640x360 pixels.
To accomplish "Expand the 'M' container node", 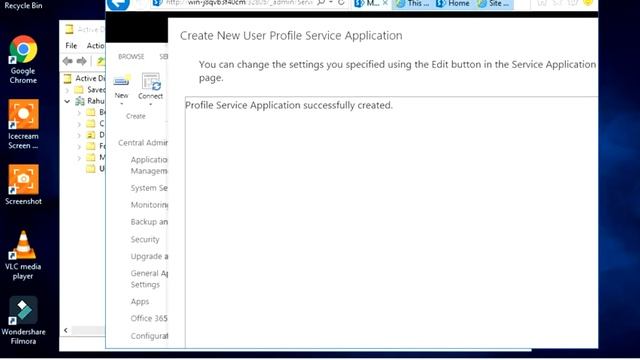I will (79, 158).
